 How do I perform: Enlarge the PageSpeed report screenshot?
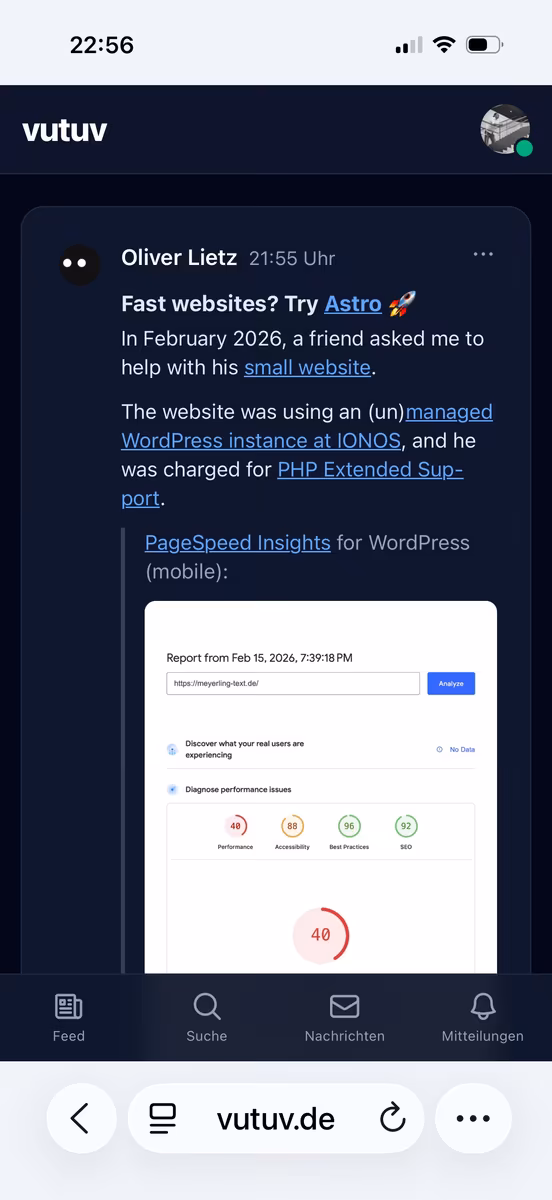[x=320, y=787]
